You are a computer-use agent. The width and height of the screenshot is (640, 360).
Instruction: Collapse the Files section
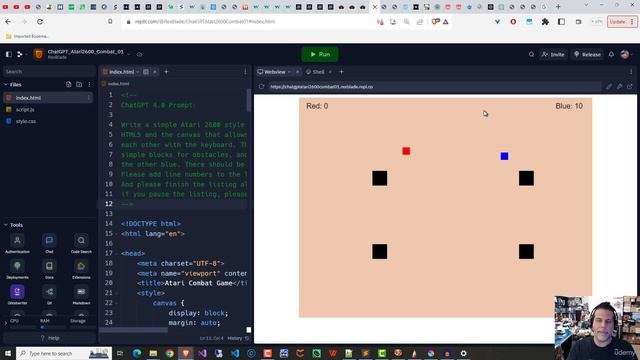(6, 84)
